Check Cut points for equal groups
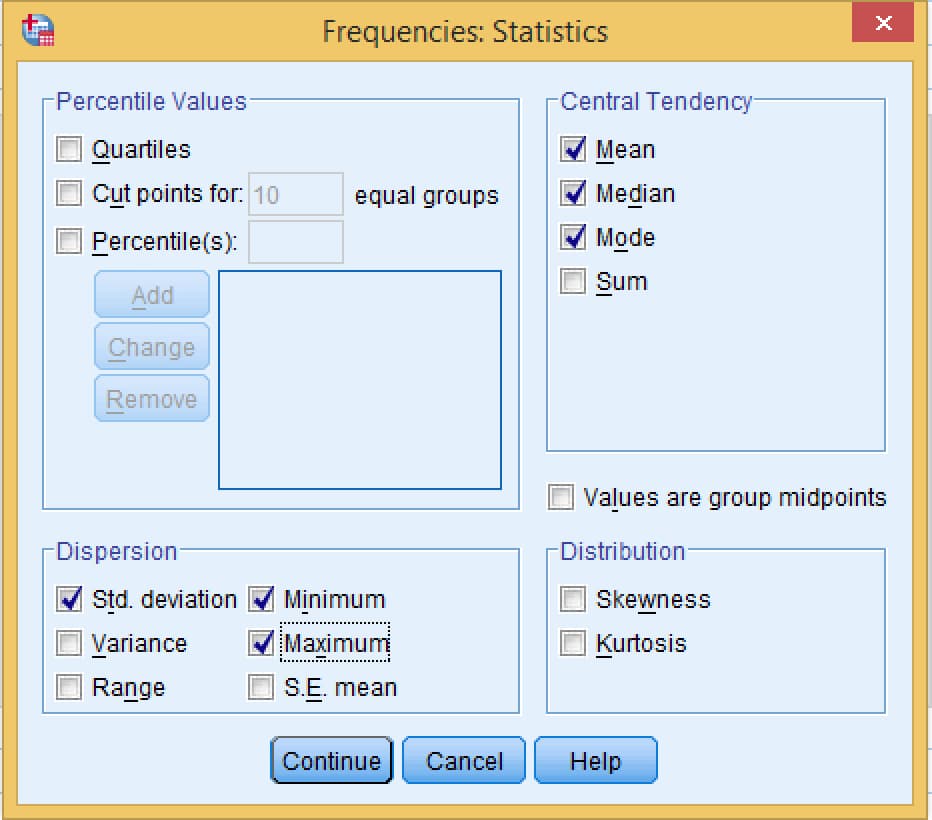The width and height of the screenshot is (932, 820). click(x=69, y=193)
